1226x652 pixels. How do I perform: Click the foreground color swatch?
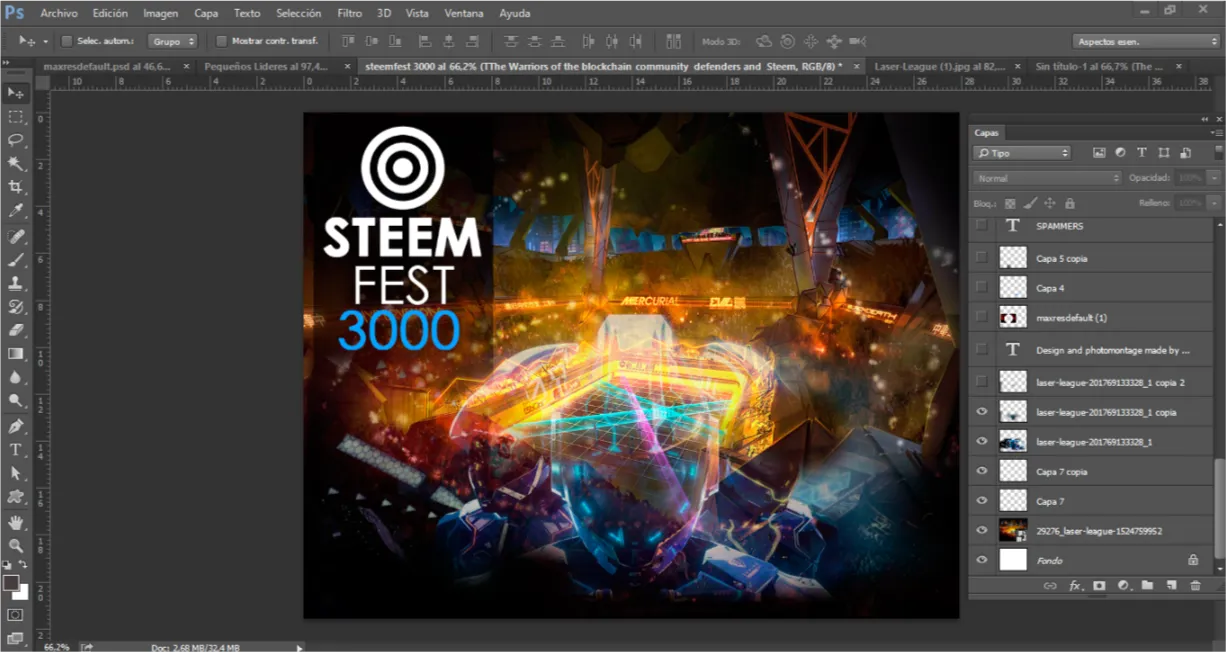pyautogui.click(x=11, y=582)
